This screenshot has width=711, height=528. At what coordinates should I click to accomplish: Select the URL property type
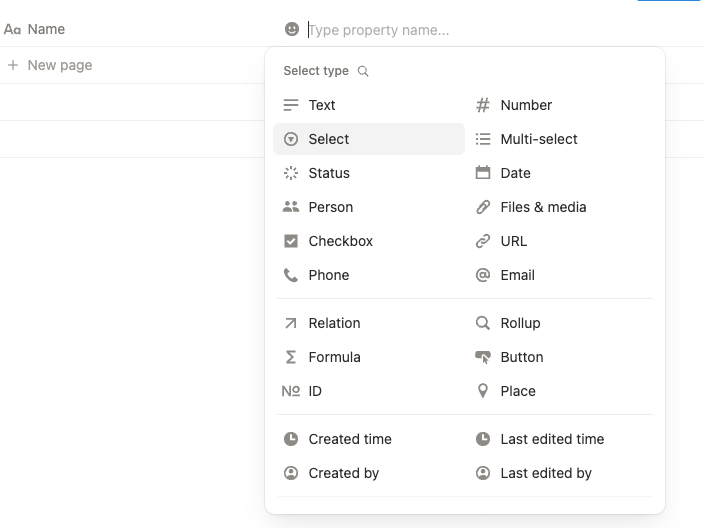[x=513, y=241]
